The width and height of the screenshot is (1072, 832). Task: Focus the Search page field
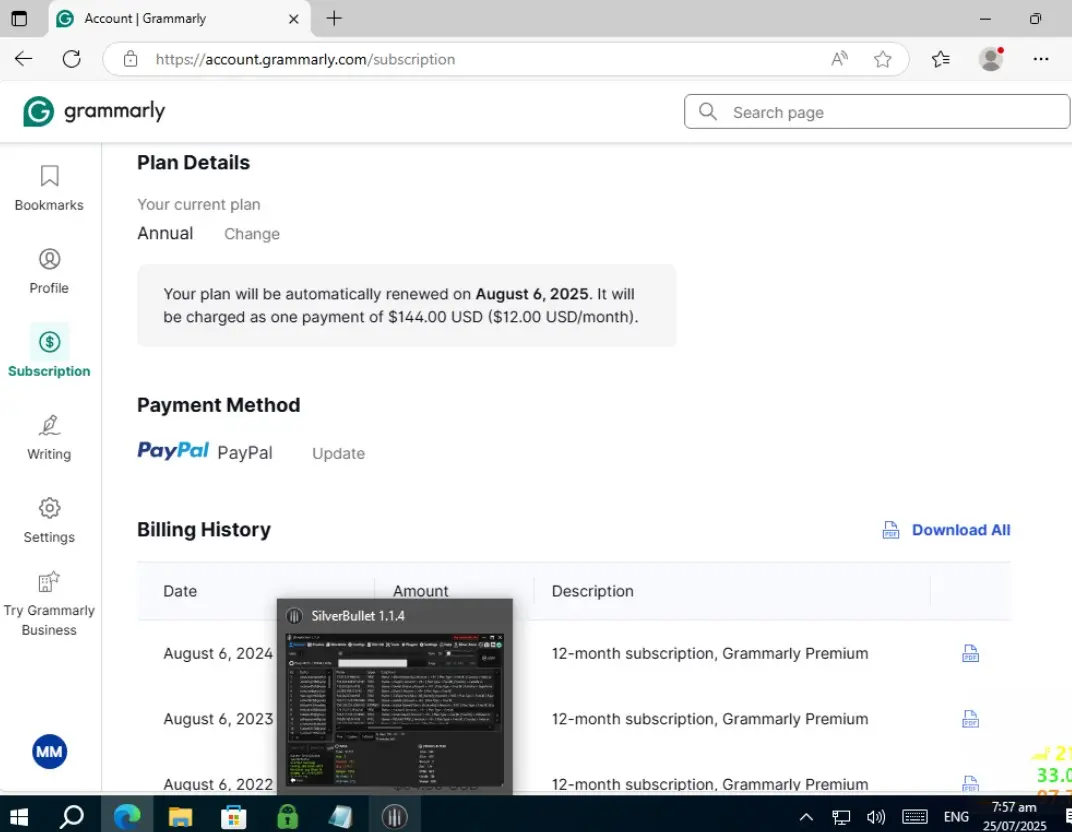[x=877, y=111]
